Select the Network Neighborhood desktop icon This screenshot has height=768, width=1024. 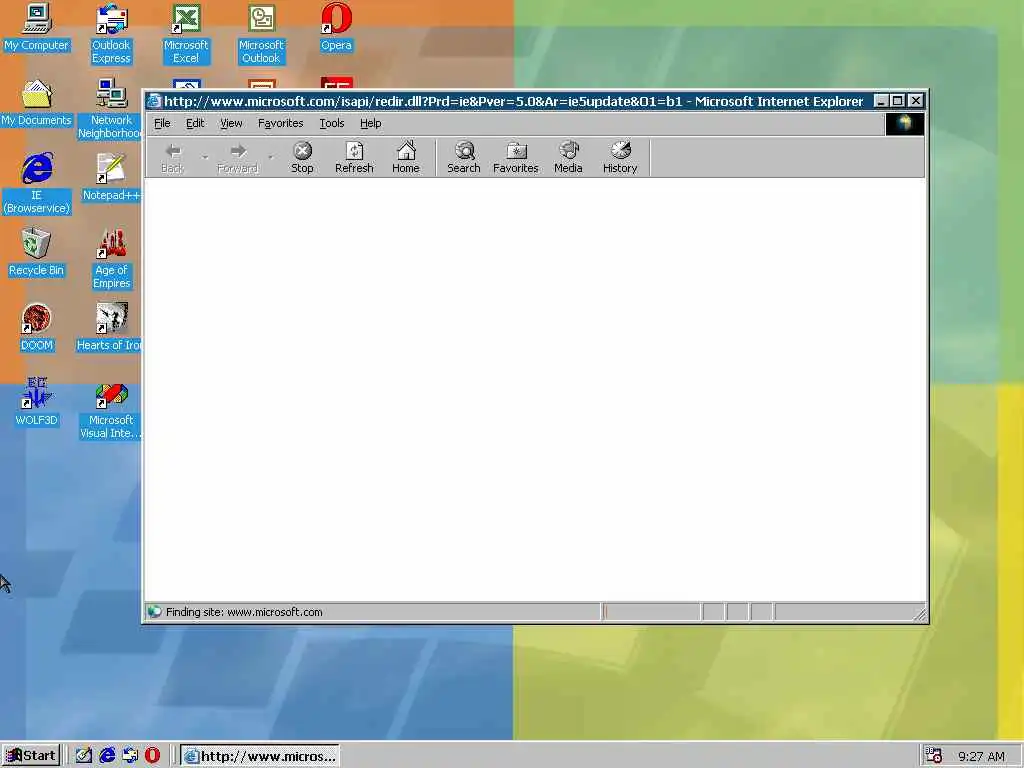click(x=110, y=109)
